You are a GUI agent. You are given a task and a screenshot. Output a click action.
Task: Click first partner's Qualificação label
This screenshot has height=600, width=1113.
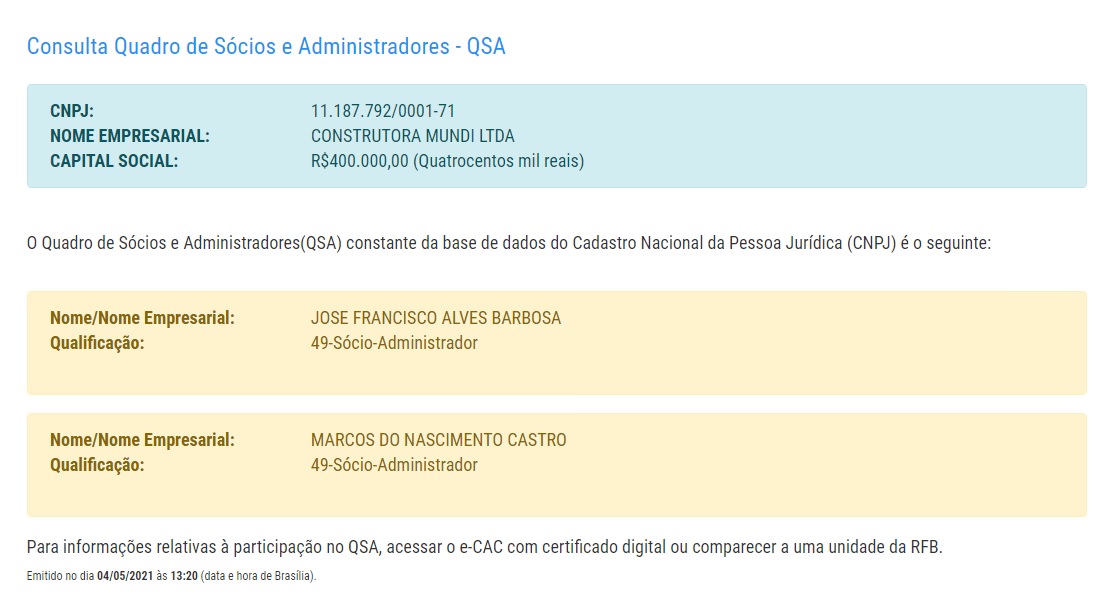click(97, 343)
